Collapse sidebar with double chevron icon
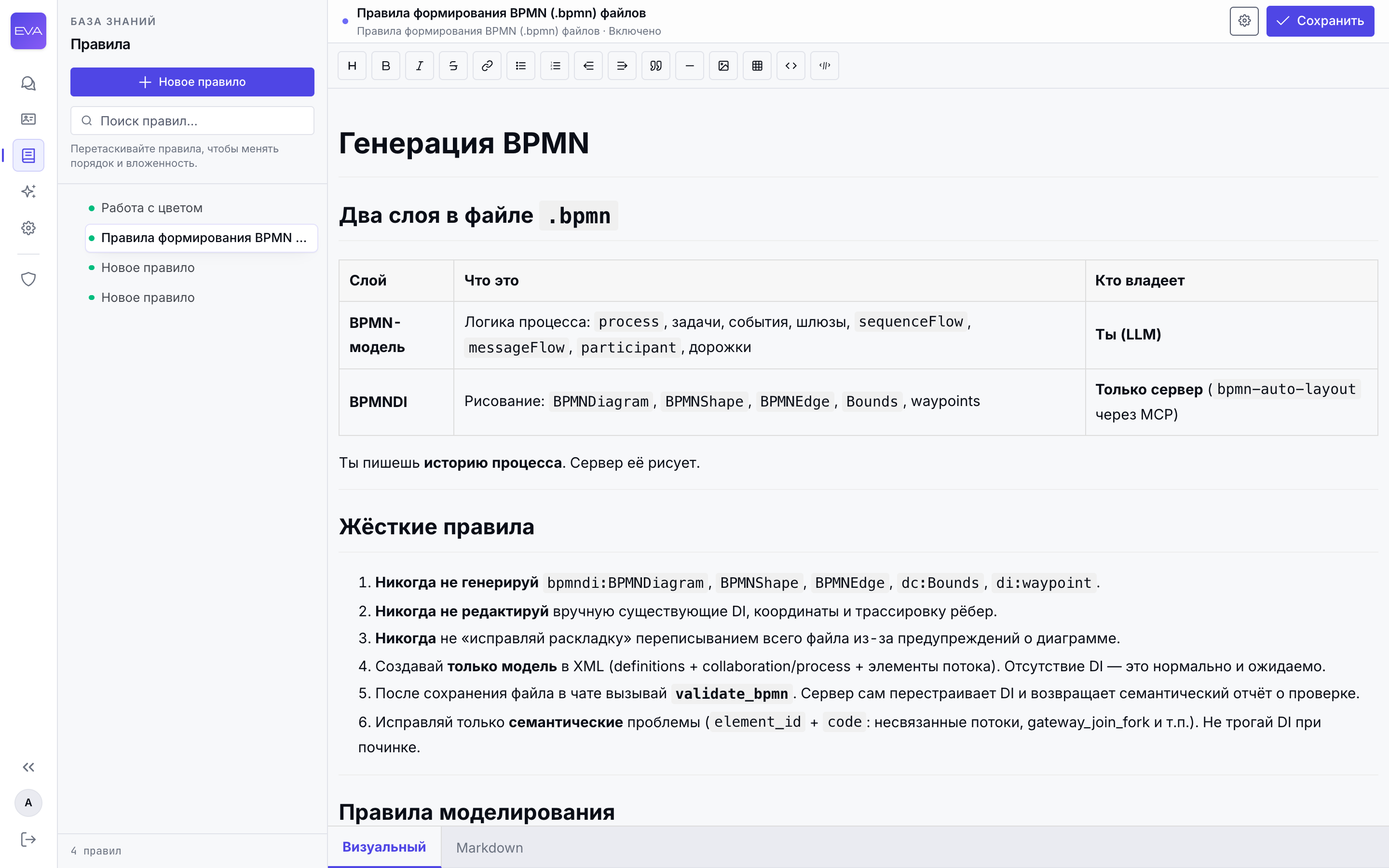Image resolution: width=1389 pixels, height=868 pixels. 28,767
